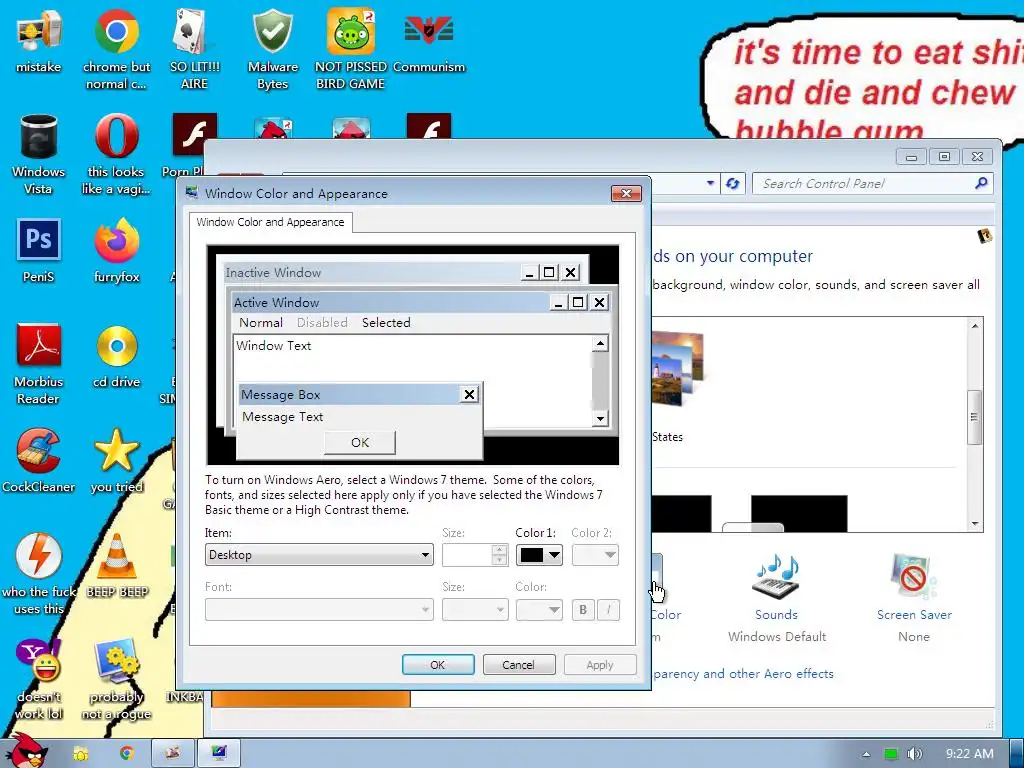Open the Item dropdown showing Desktop
Screen dimensions: 1024x768
(319, 555)
